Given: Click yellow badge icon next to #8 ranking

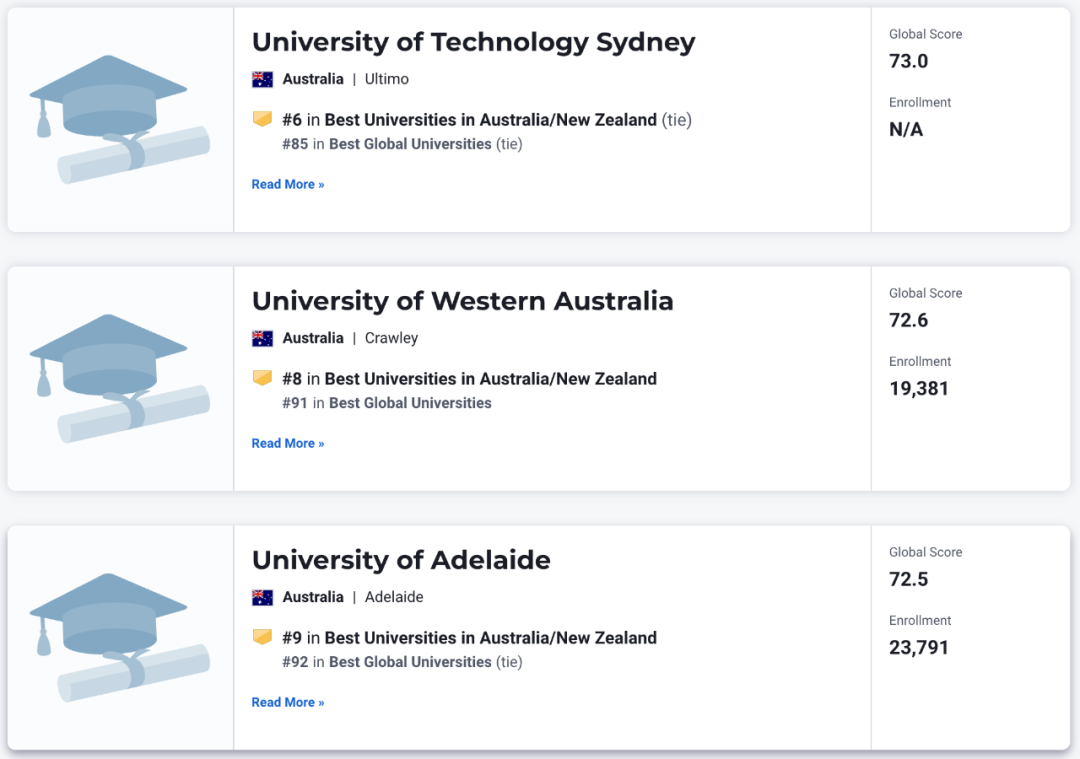Looking at the screenshot, I should (x=262, y=377).
